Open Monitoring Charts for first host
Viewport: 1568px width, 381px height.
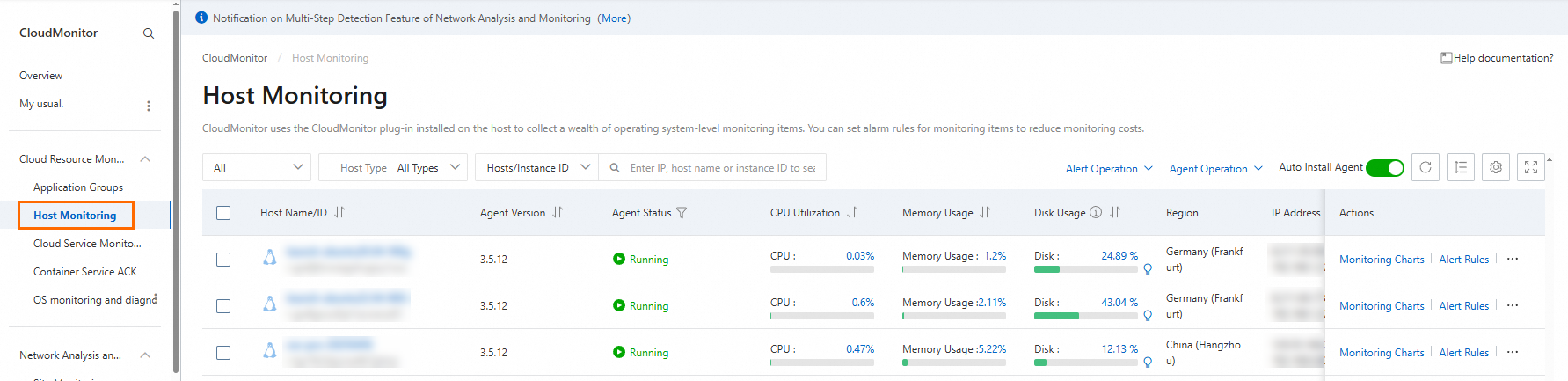pyautogui.click(x=1382, y=260)
